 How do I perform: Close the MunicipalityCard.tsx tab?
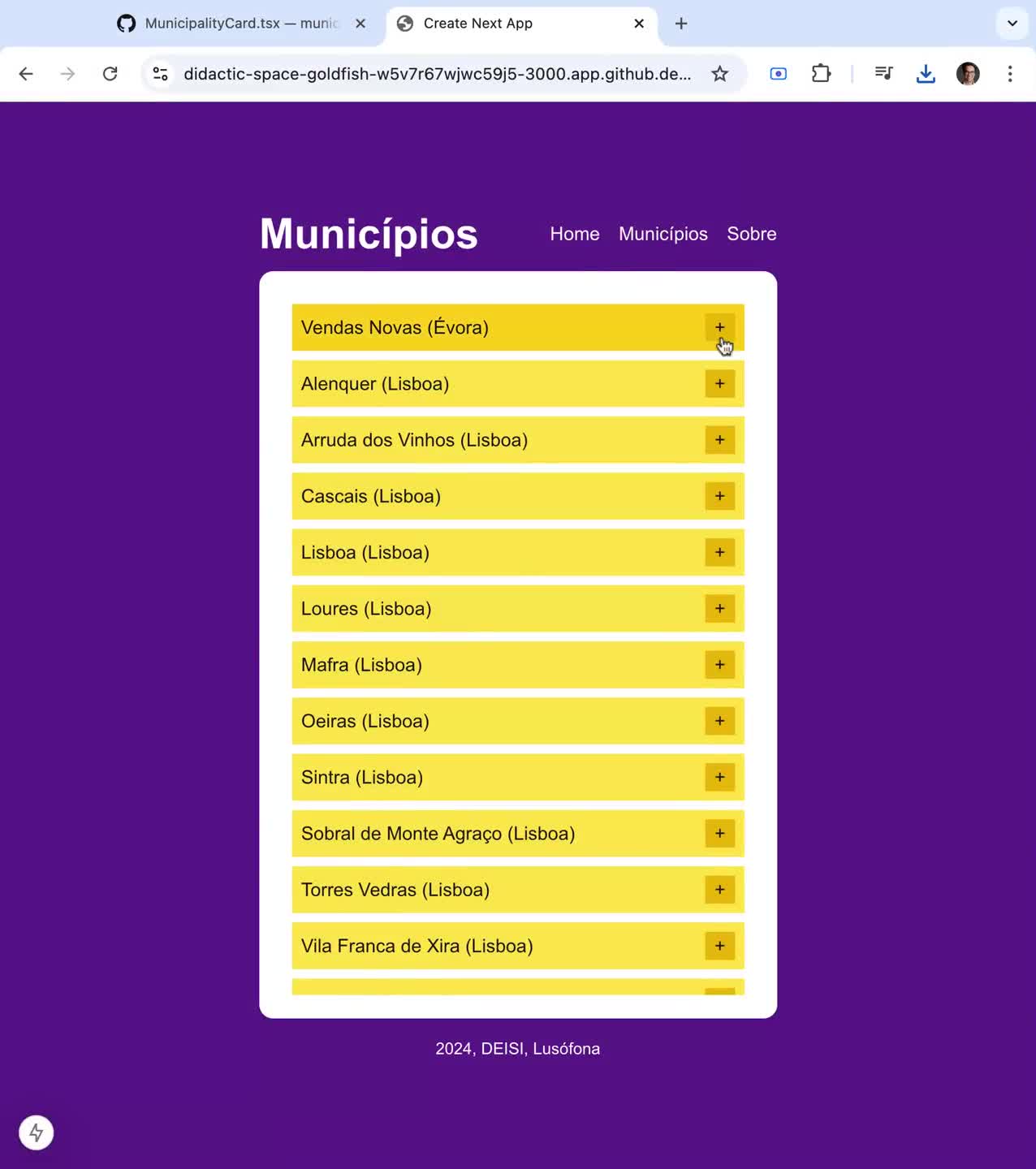pos(360,24)
